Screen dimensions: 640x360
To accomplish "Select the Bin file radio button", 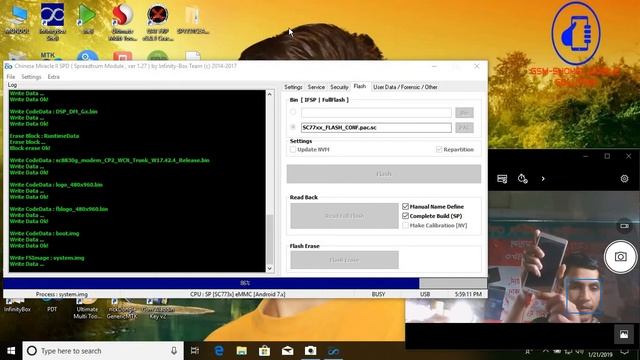I will coord(293,112).
